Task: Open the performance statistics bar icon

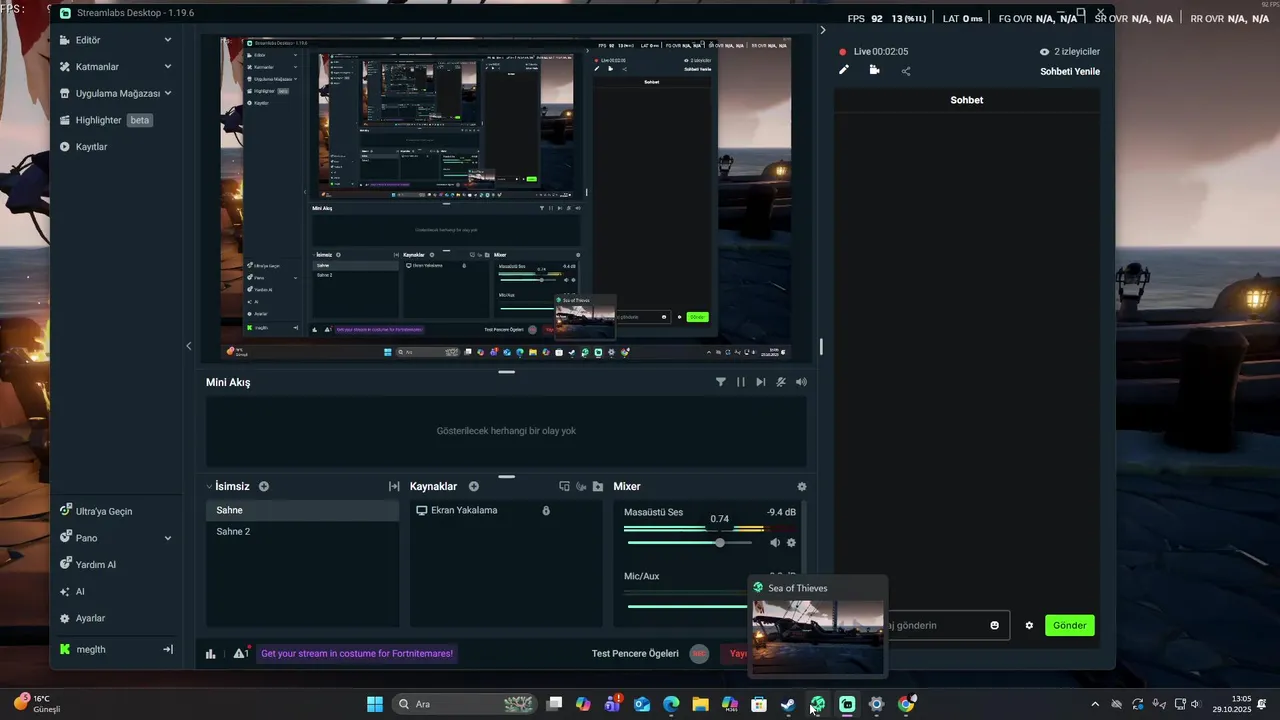Action: pyautogui.click(x=211, y=653)
